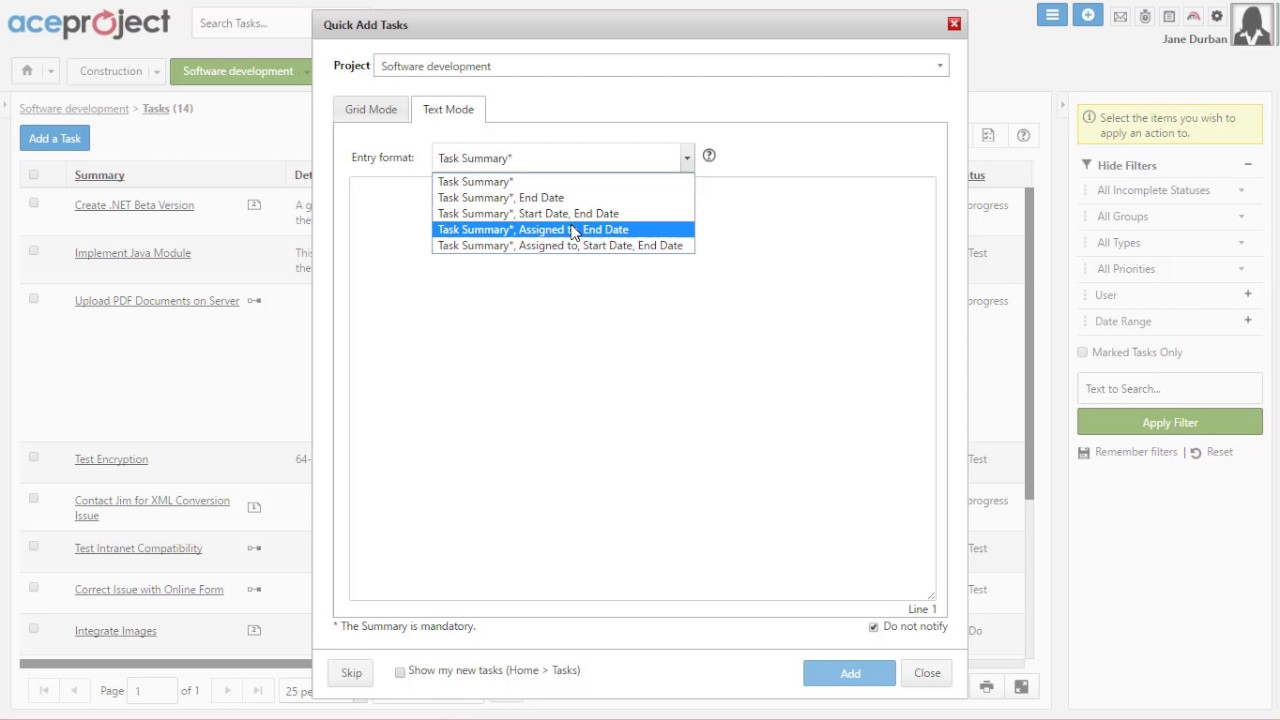This screenshot has width=1280, height=720.
Task: Enable Show my new tasks checkbox
Action: [400, 672]
